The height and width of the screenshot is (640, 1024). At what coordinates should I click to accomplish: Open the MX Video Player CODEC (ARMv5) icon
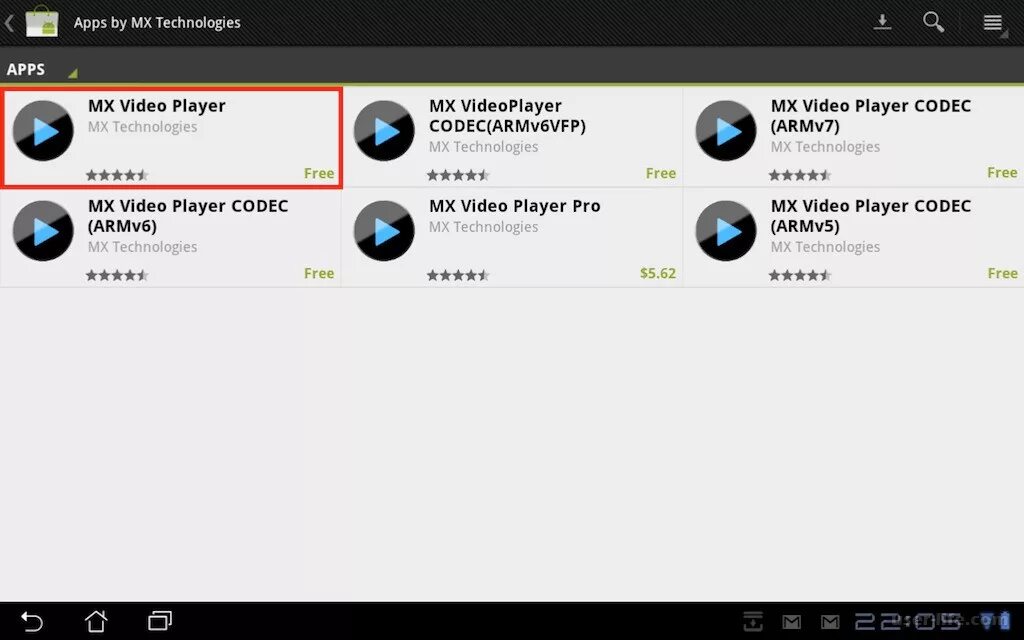click(x=726, y=231)
